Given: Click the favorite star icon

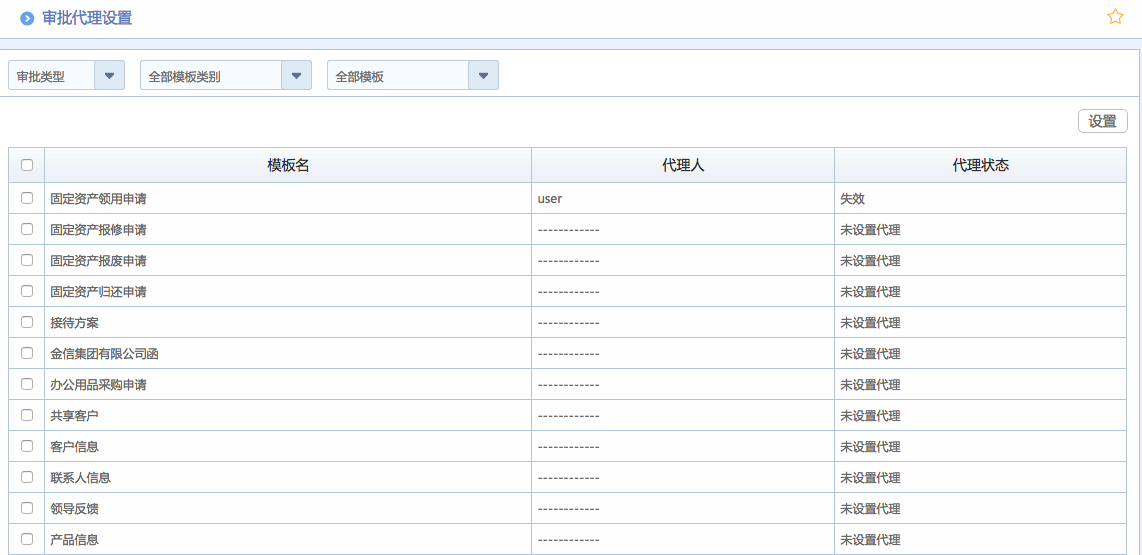Looking at the screenshot, I should [x=1115, y=17].
